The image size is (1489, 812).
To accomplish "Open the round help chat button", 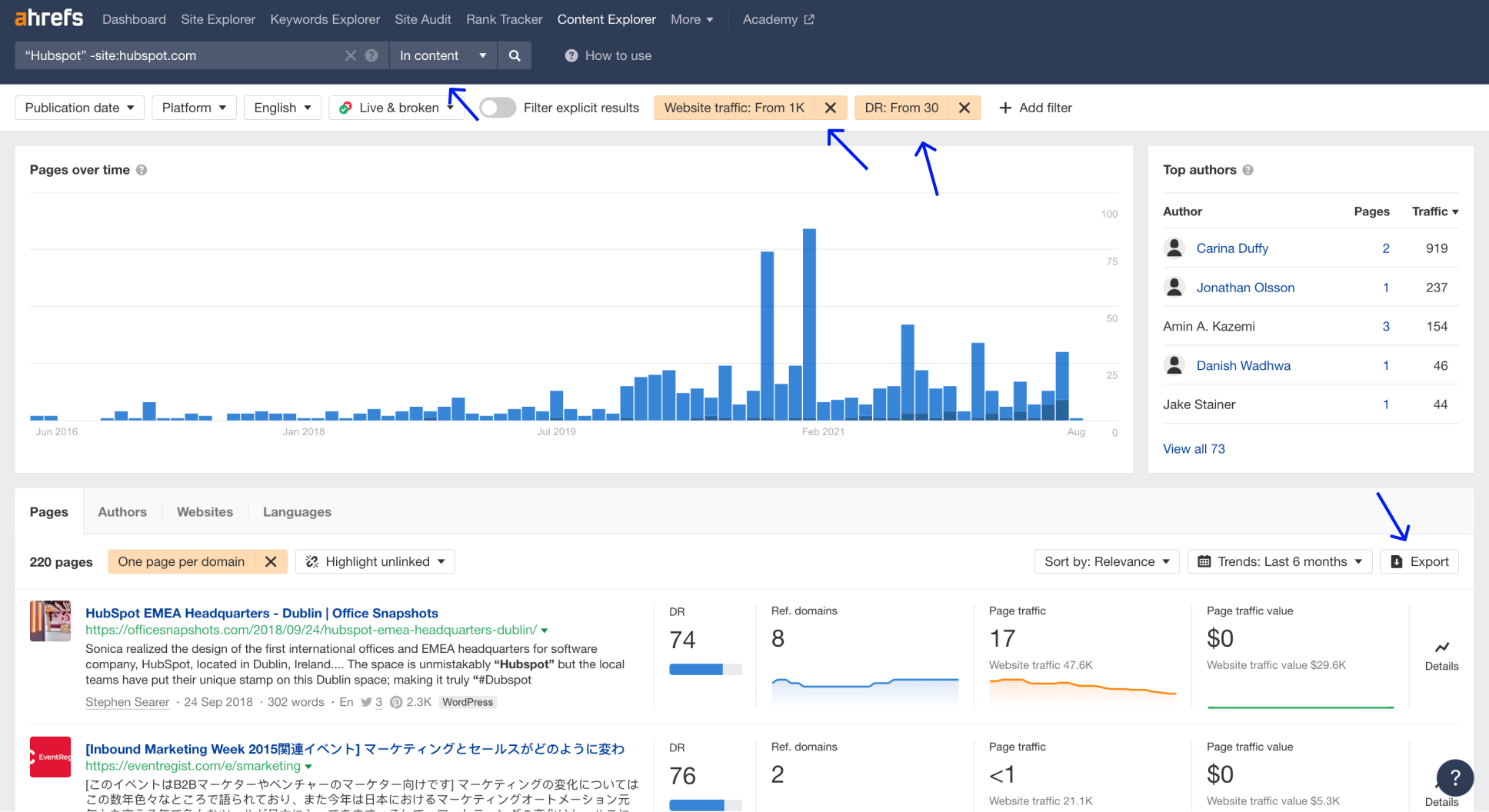I will point(1455,778).
